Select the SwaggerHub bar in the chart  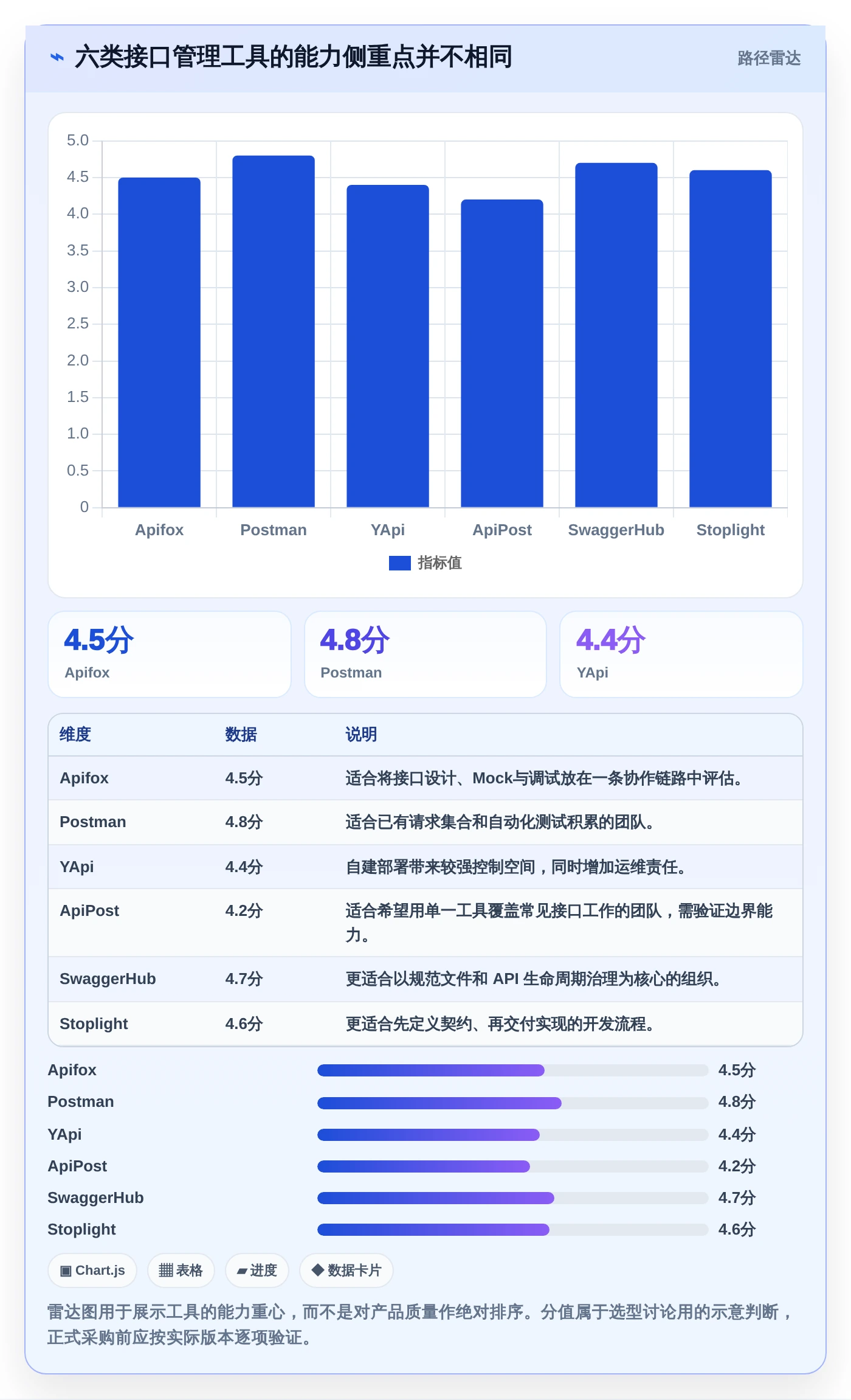616,335
